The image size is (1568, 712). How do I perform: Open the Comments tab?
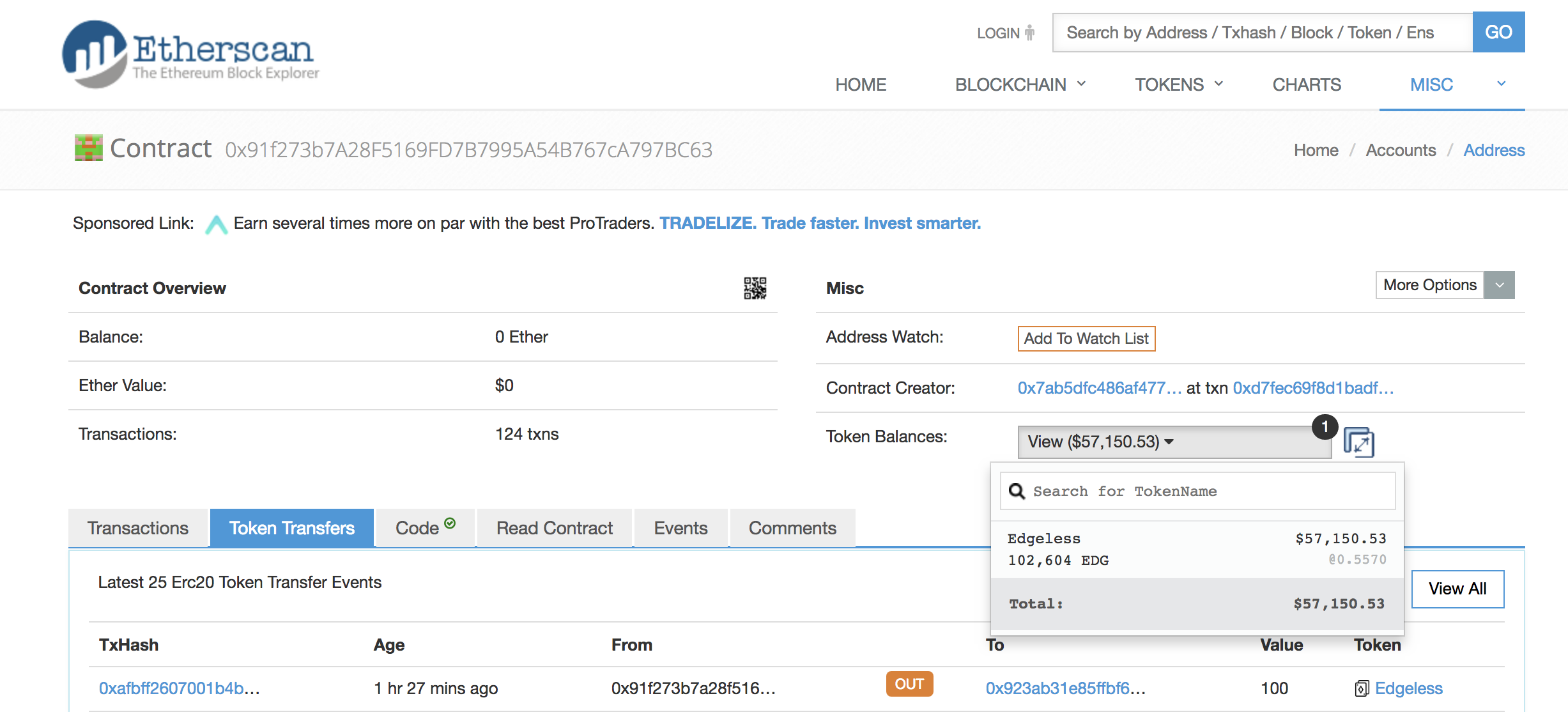point(792,528)
